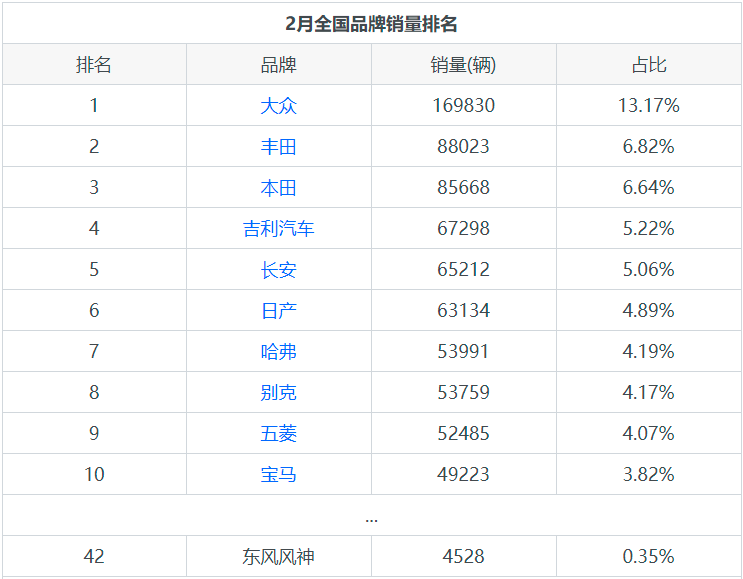Image resolution: width=743 pixels, height=579 pixels.
Task: Open the 哈弗 brand link
Action: (278, 352)
